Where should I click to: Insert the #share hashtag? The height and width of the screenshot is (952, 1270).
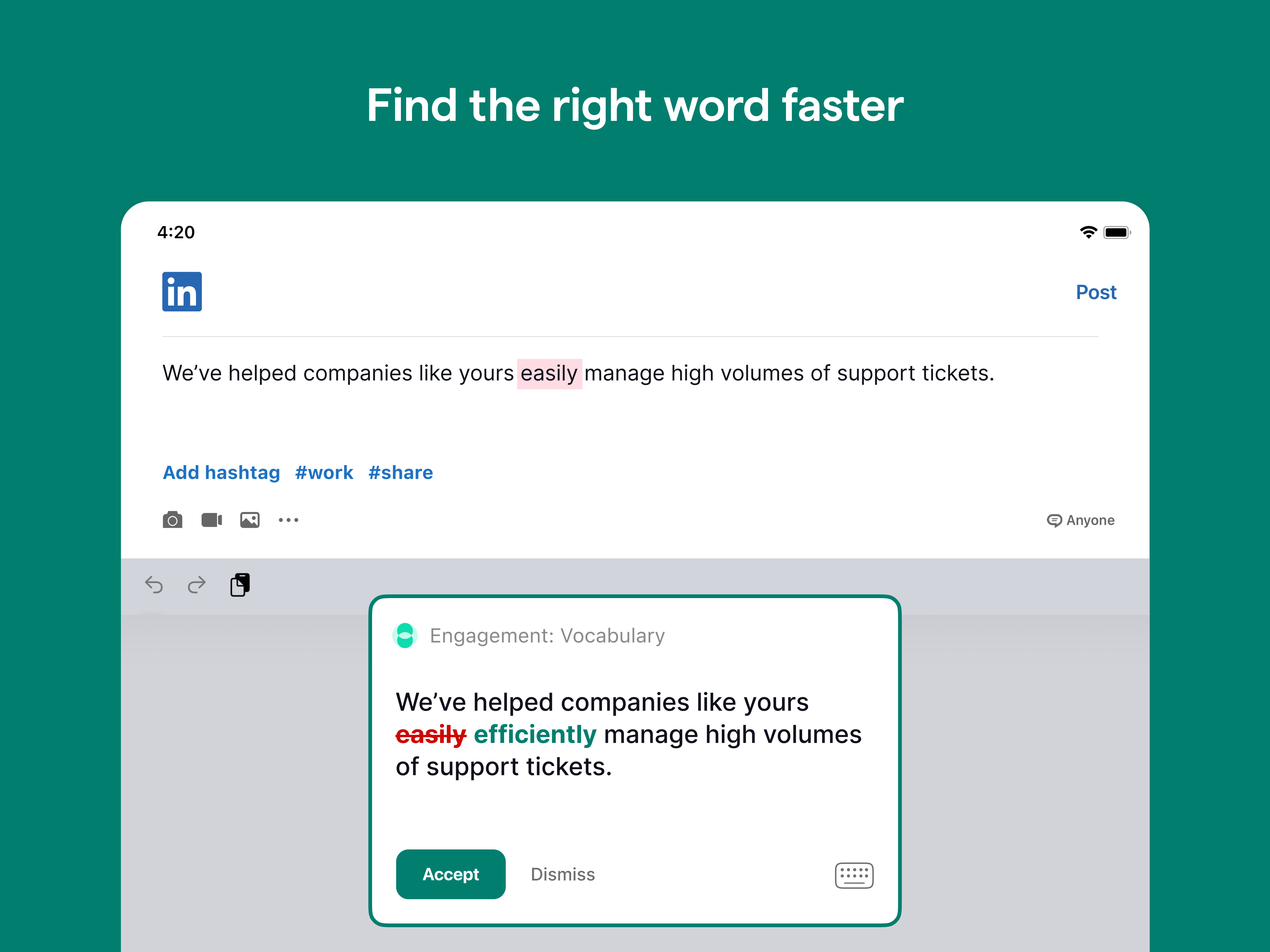click(400, 472)
